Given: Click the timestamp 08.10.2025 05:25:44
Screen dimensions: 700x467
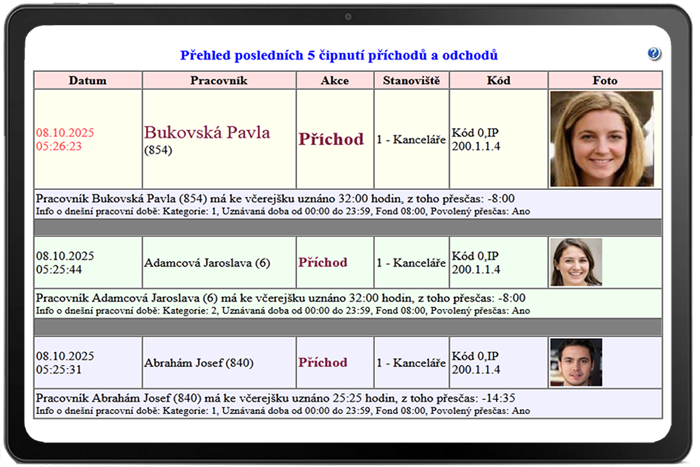Looking at the screenshot, I should click(64, 263).
